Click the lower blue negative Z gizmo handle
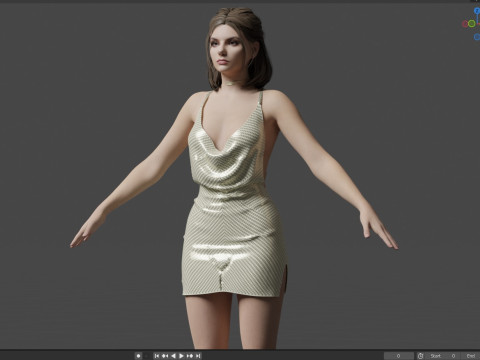The height and width of the screenshot is (360, 480). (477, 37)
